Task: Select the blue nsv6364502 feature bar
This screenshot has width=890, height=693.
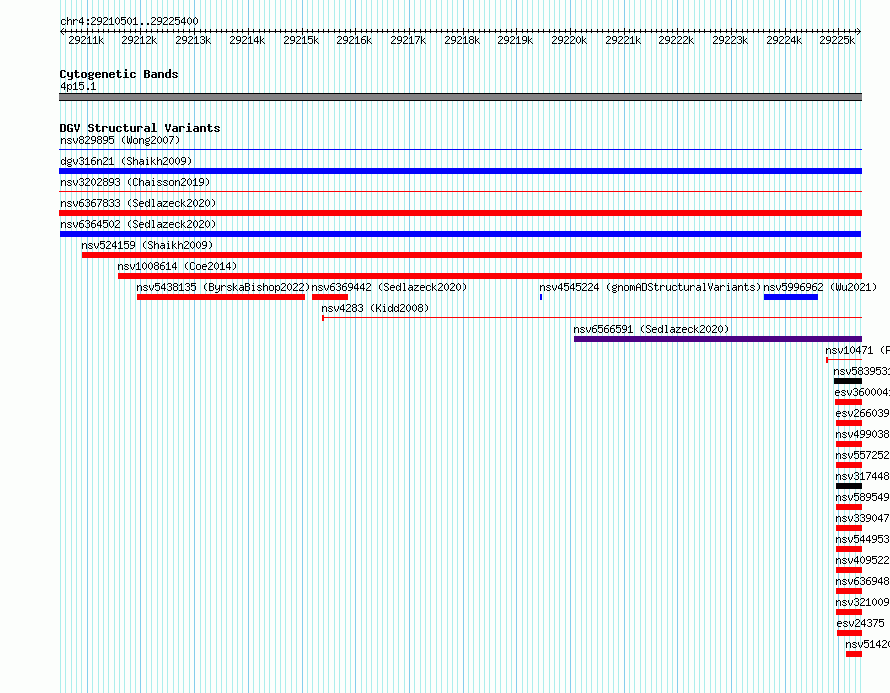Action: 460,234
